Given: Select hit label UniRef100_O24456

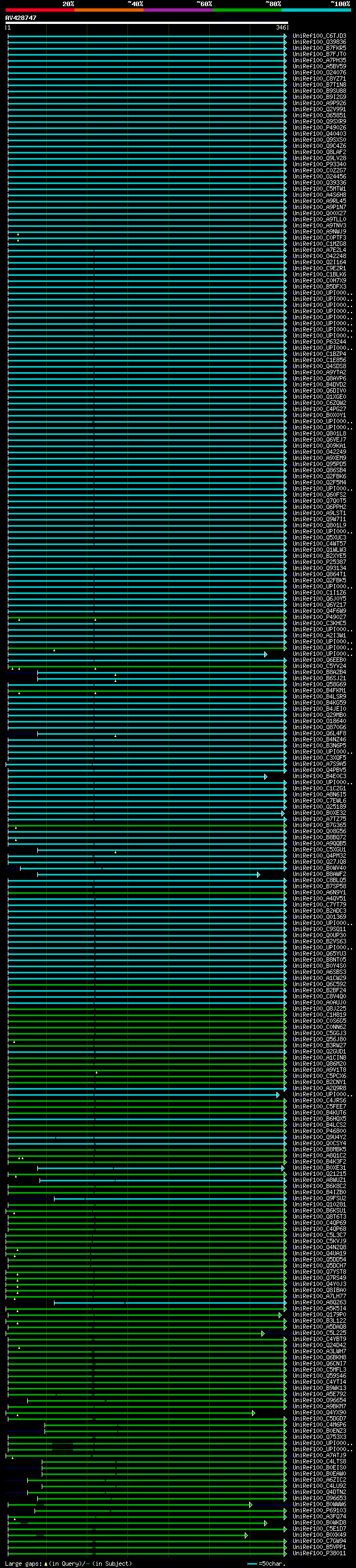Looking at the screenshot, I should tap(319, 176).
